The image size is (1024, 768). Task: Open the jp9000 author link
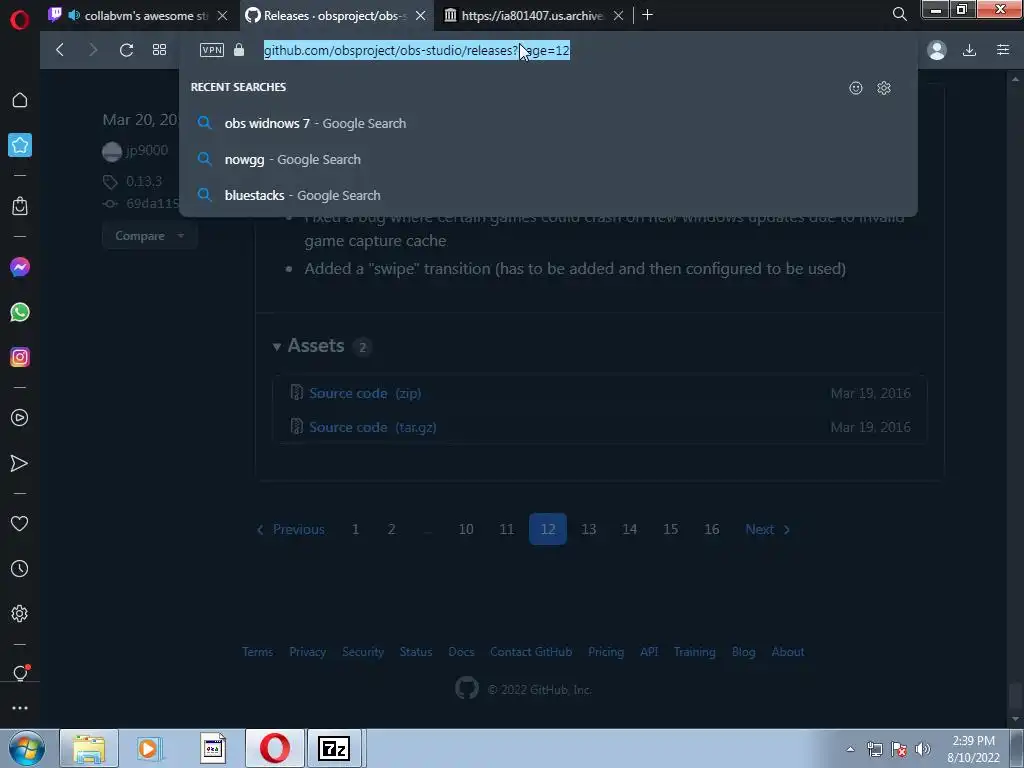coord(147,150)
